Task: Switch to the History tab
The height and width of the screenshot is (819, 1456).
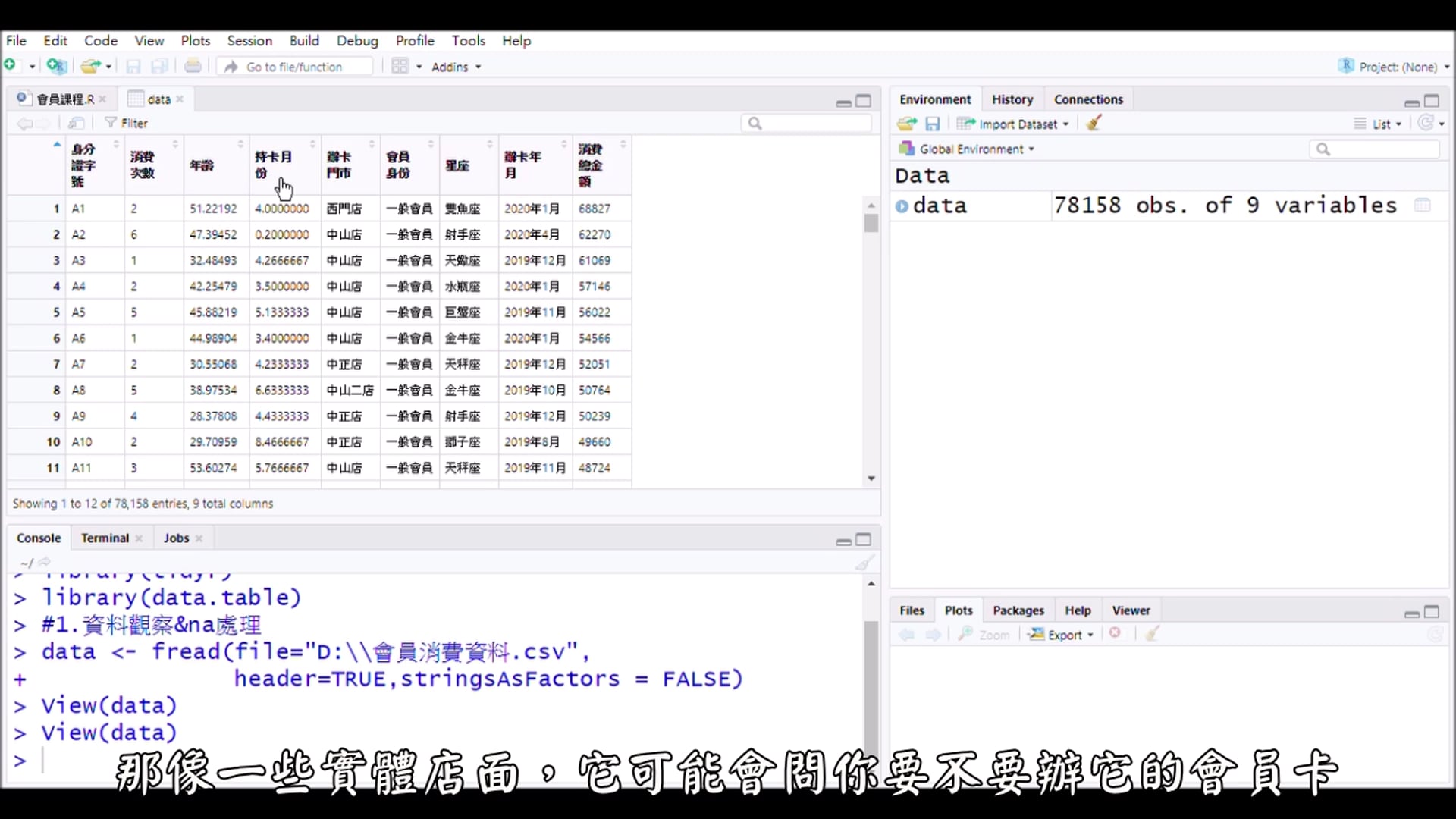Action: tap(1012, 99)
